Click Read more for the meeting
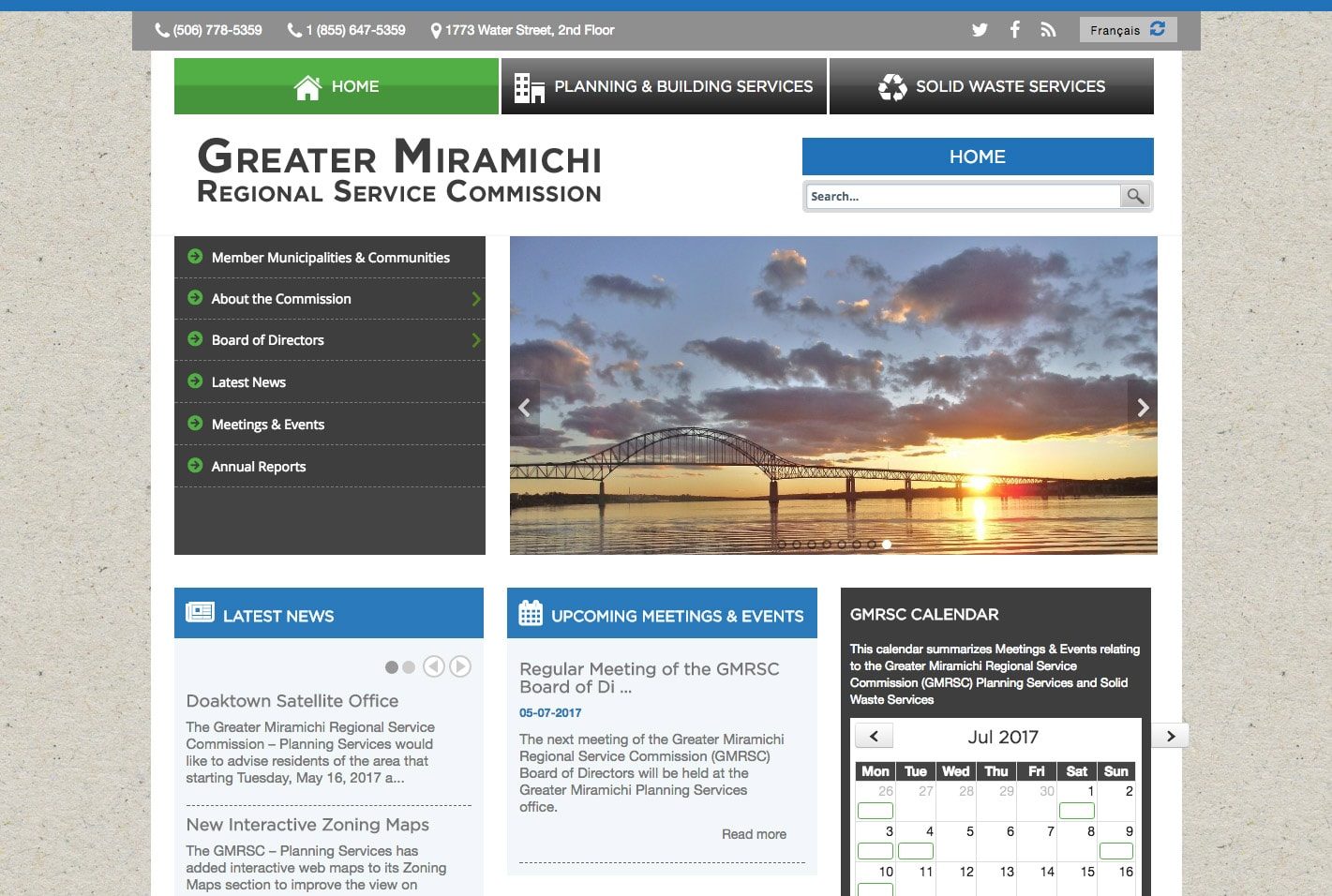This screenshot has width=1332, height=896. pos(754,834)
